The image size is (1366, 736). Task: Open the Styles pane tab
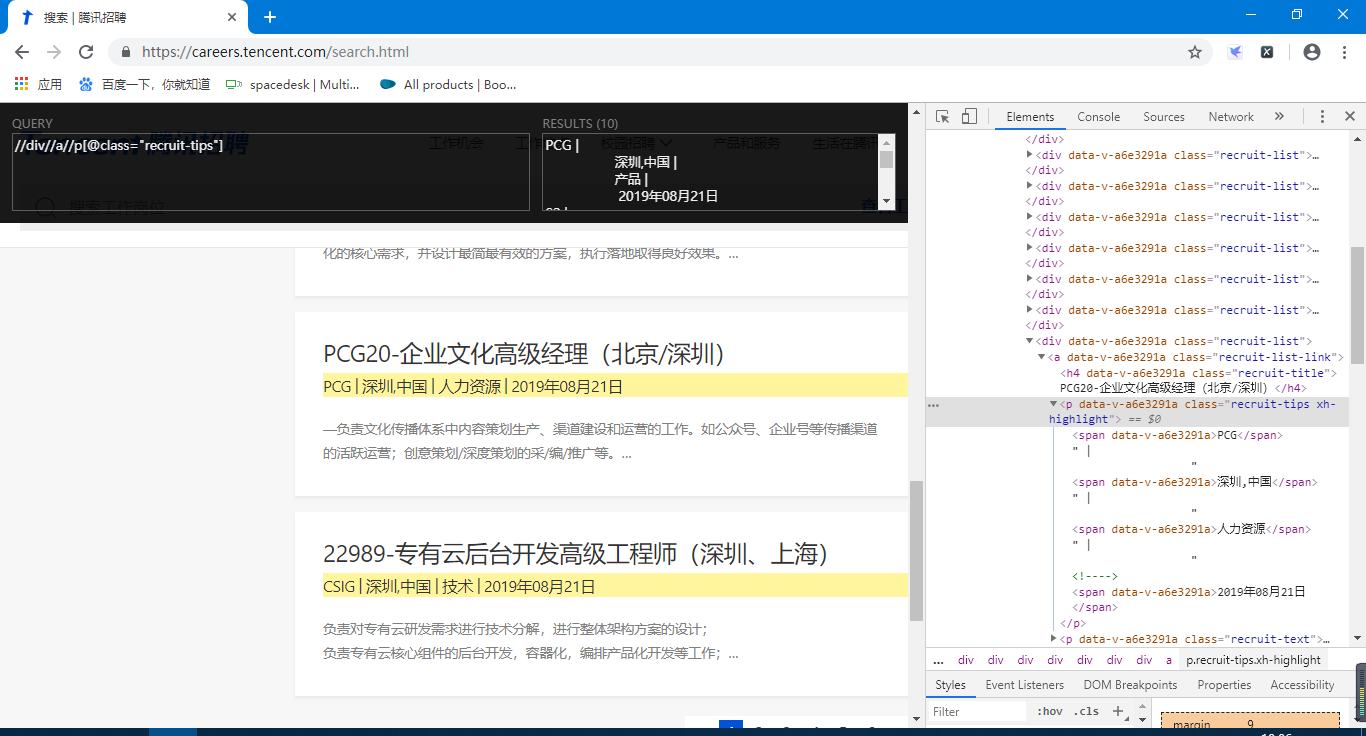pyautogui.click(x=950, y=685)
